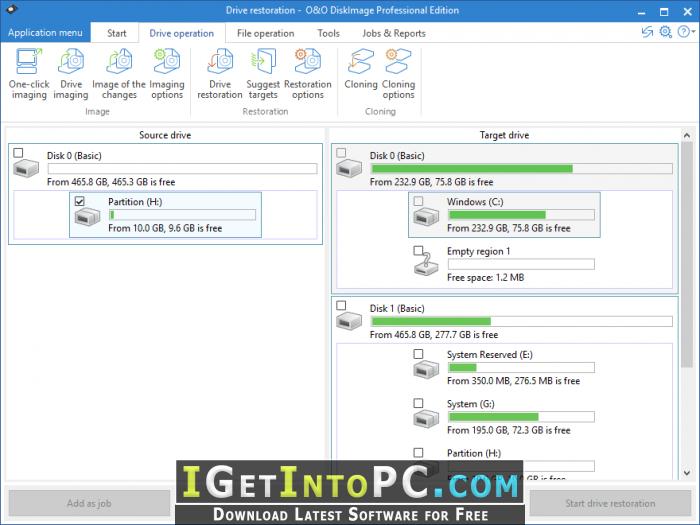This screenshot has height=525, width=700.
Task: Open Cloning options
Action: [x=398, y=74]
